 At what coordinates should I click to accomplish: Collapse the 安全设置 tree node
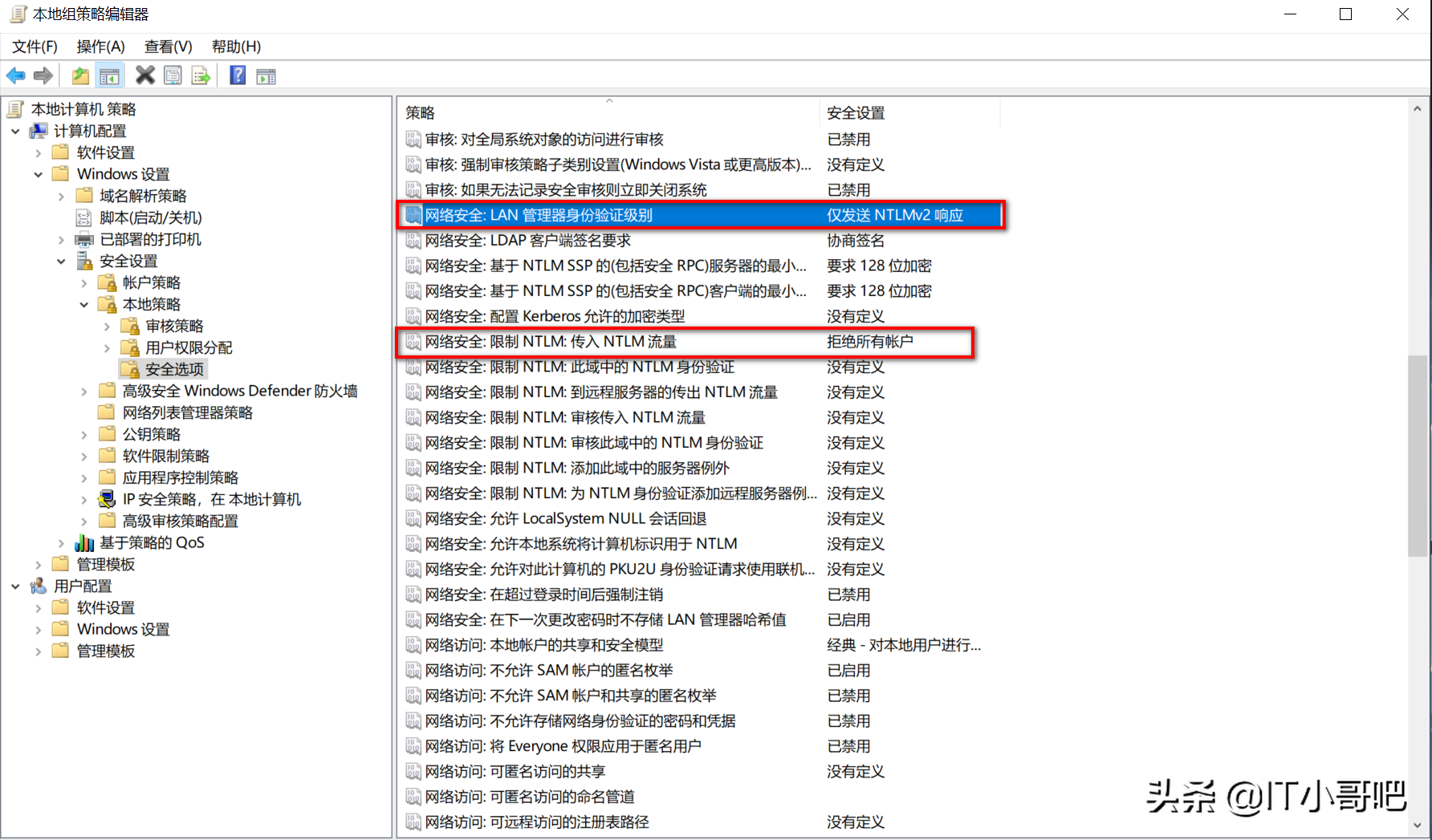coord(61,261)
